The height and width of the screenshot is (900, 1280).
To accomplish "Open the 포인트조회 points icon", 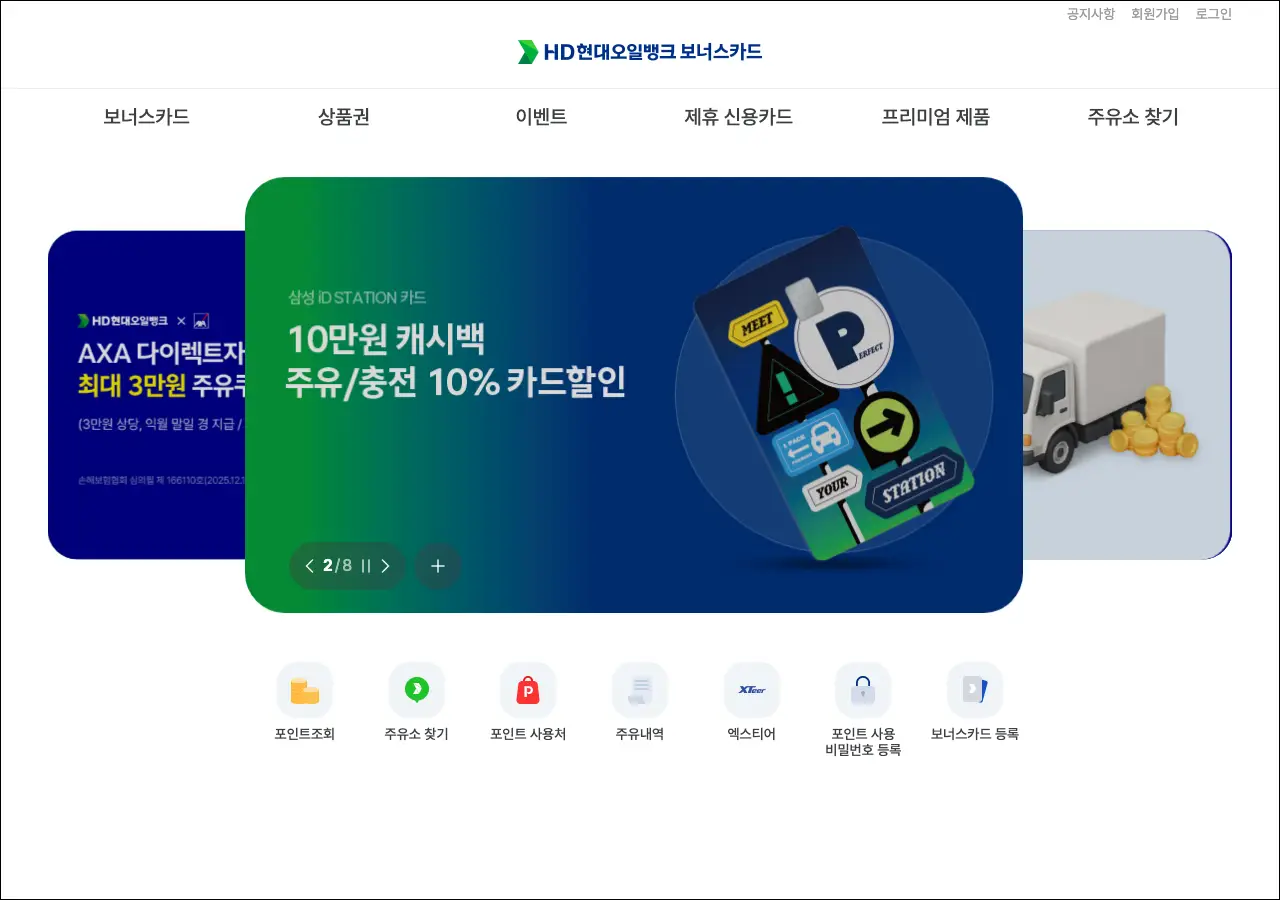I will pyautogui.click(x=305, y=690).
